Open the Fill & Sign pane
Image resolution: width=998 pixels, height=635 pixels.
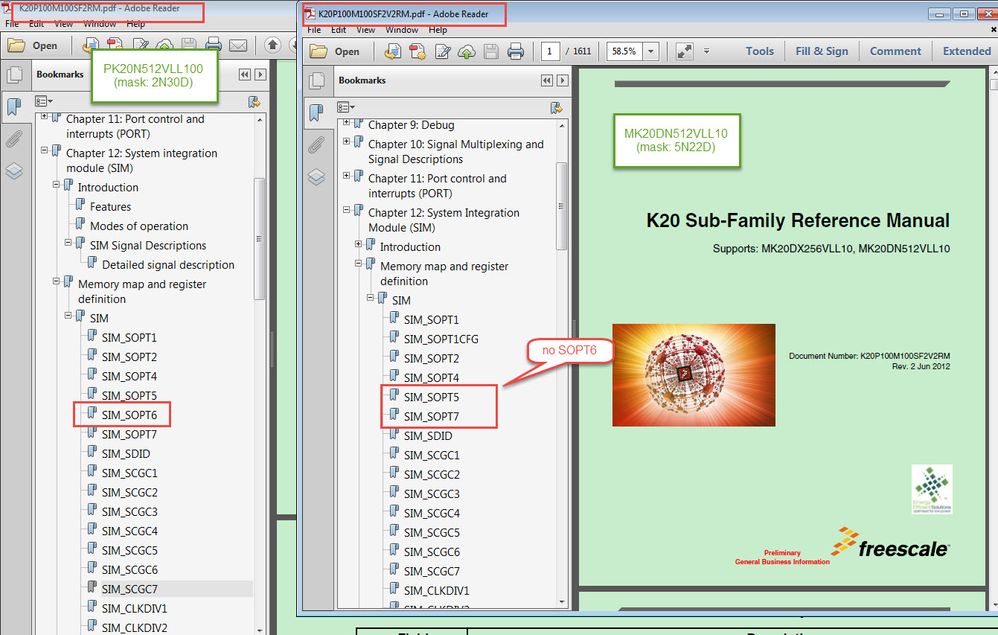(x=822, y=51)
